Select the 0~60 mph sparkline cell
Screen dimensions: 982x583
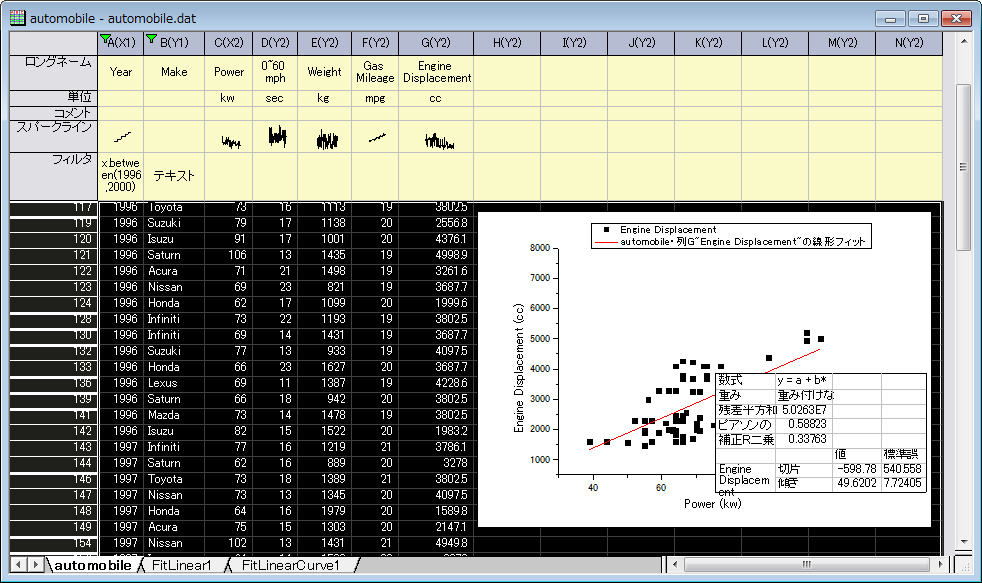click(x=275, y=137)
